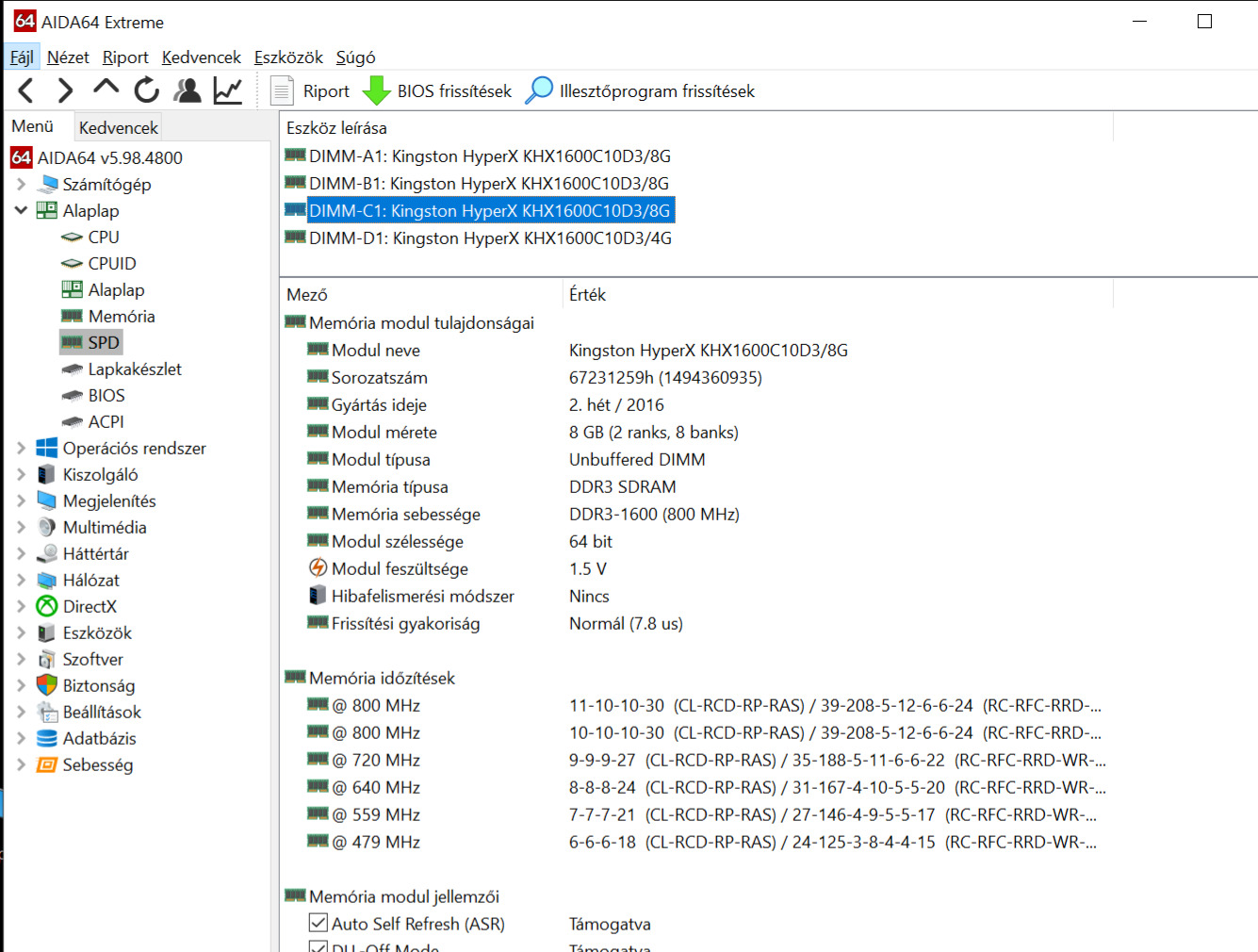Viewport: 1258px width, 952px height.
Task: Open the Riport menu
Action: coord(125,57)
